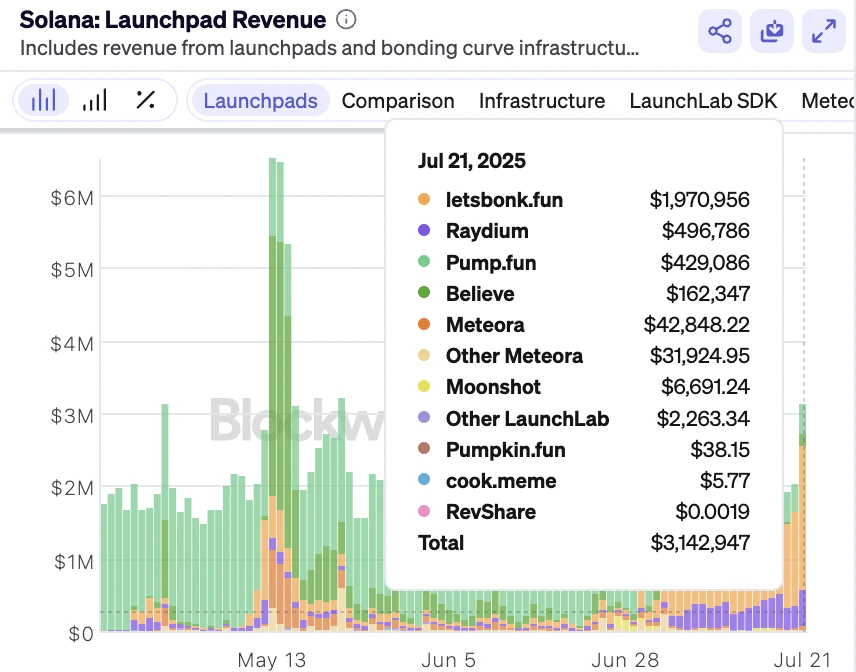Switch to the Infrastructure tab

[541, 101]
